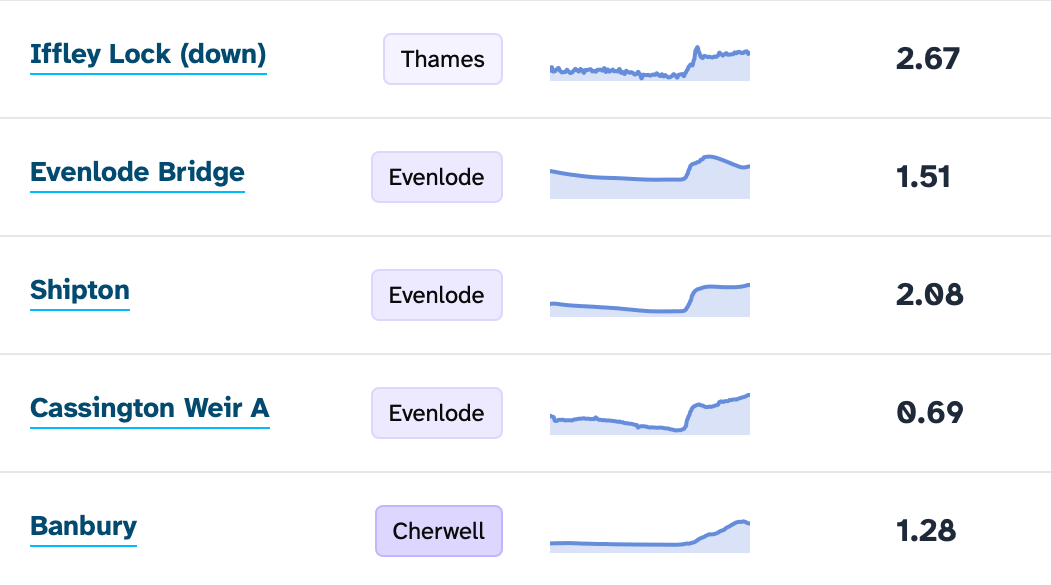The image size is (1051, 585).
Task: Click the Cassington Weir A sparkline chart
Action: pos(649,414)
